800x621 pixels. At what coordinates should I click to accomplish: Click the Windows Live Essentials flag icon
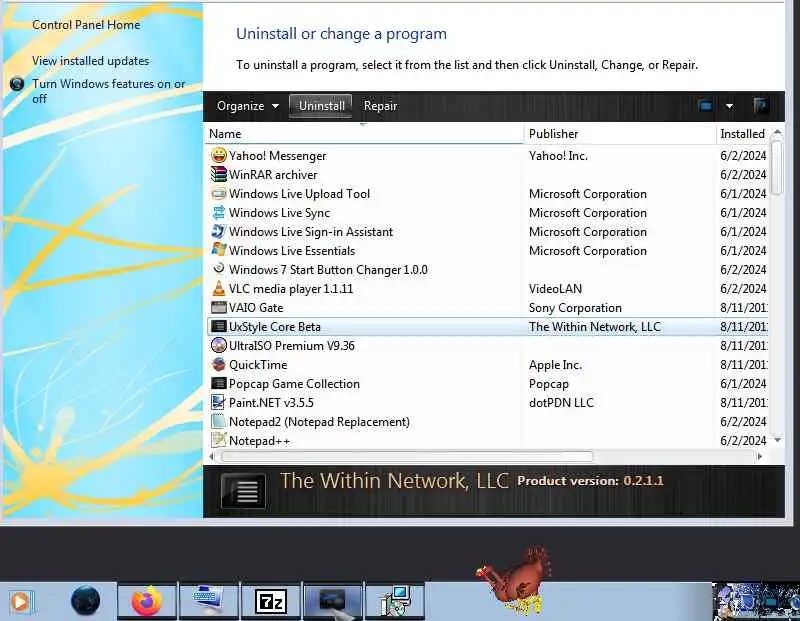[219, 250]
